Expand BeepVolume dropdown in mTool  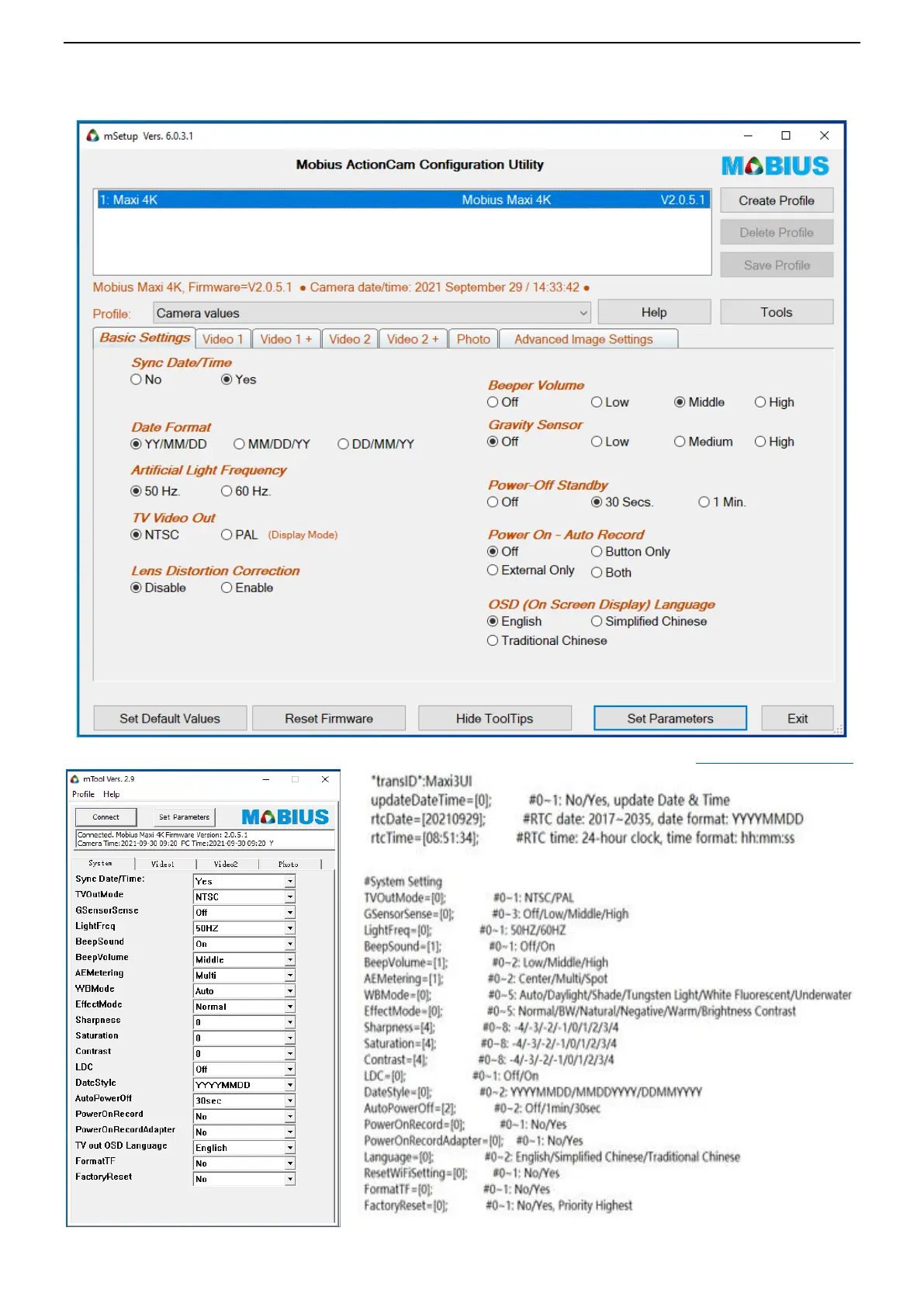(x=290, y=960)
